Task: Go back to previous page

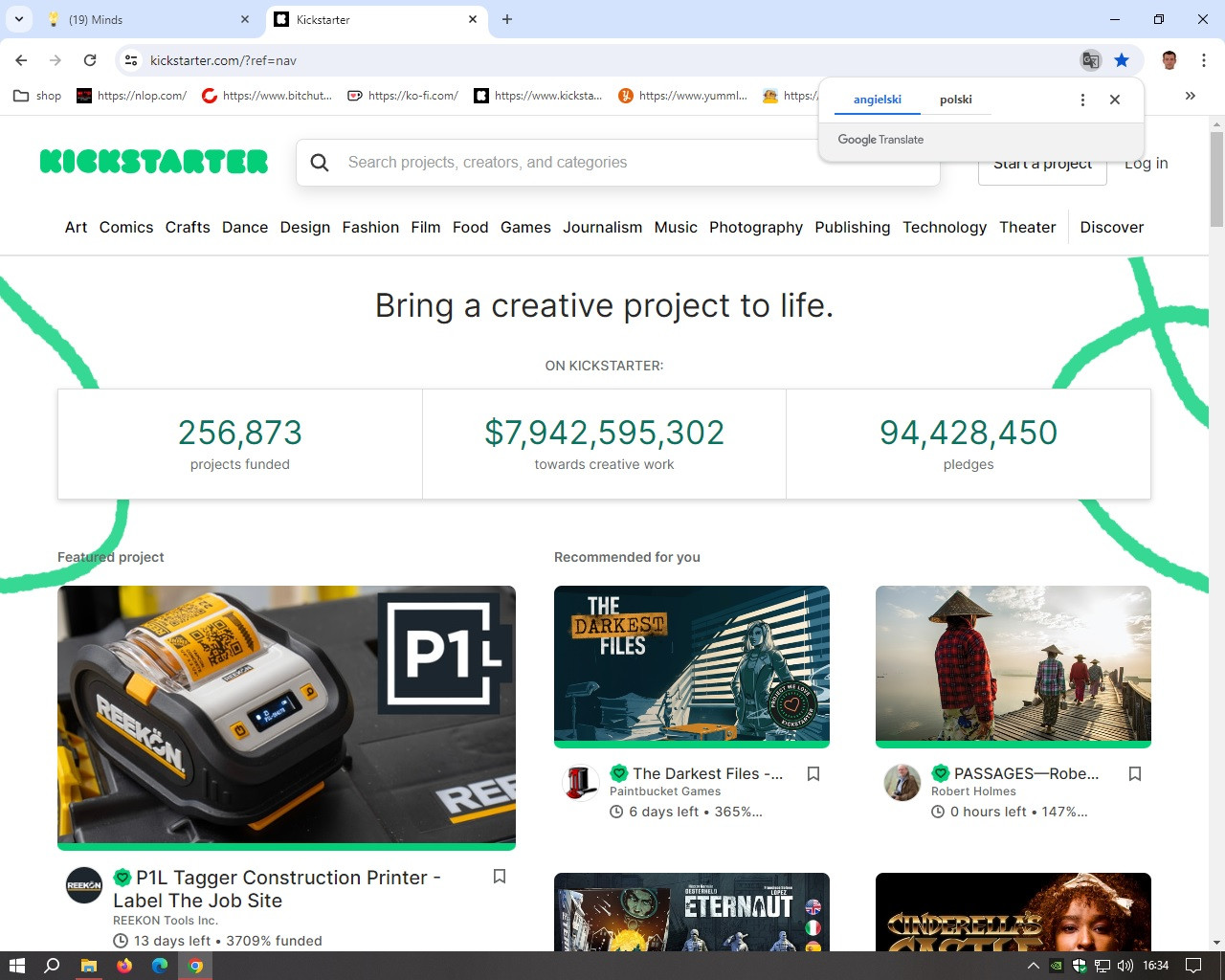Action: (21, 60)
